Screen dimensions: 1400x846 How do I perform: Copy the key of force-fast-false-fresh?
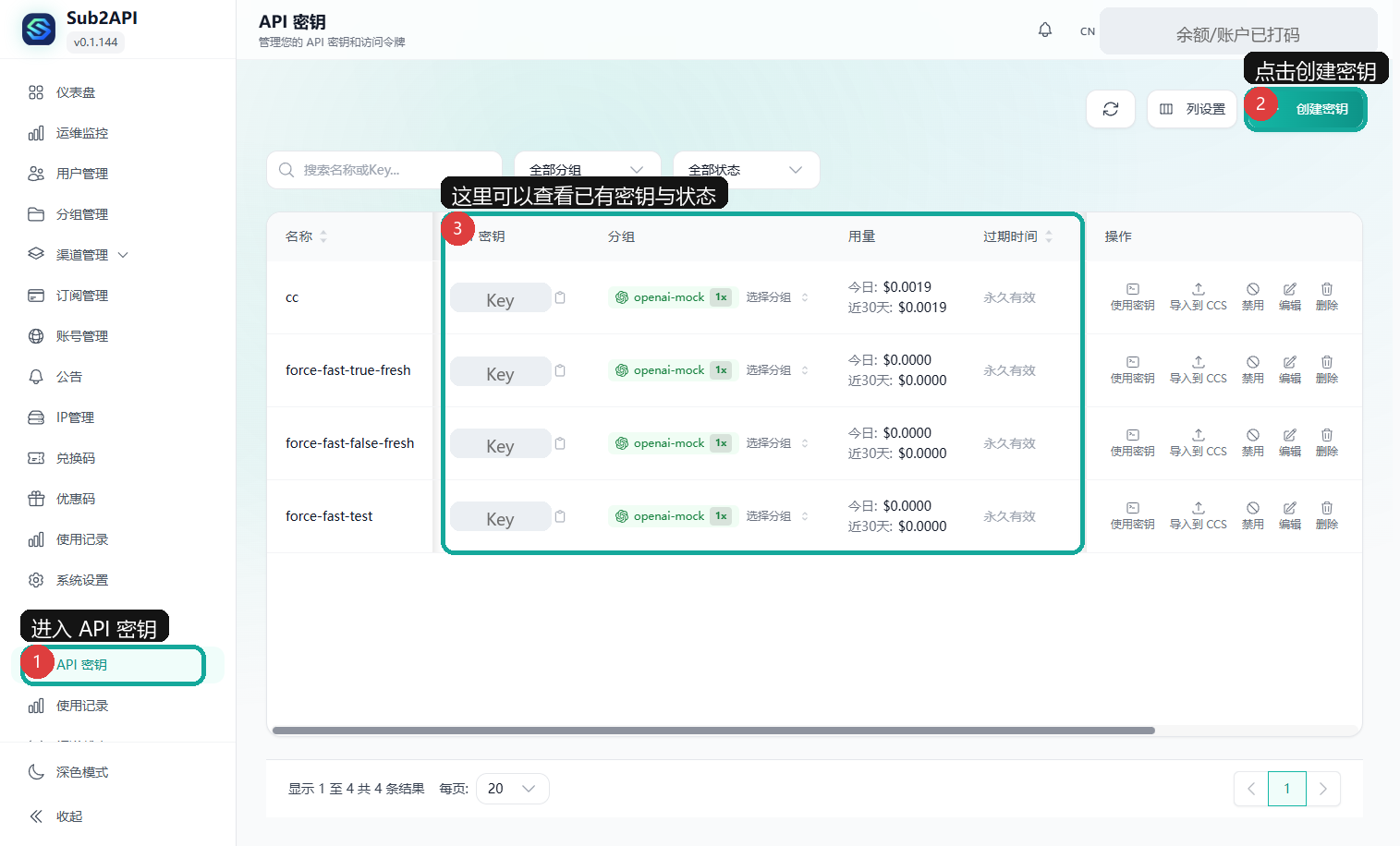[560, 443]
